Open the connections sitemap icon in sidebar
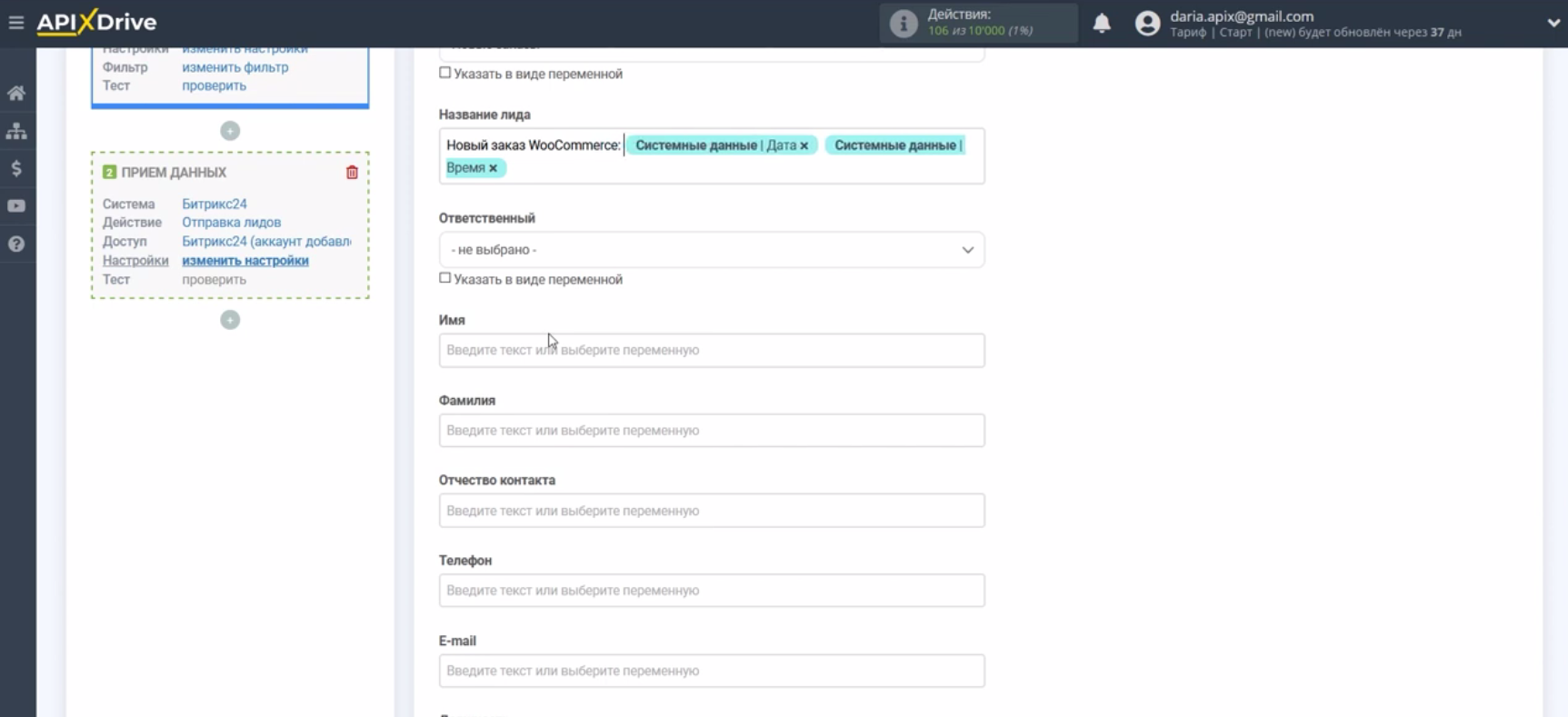Image resolution: width=1568 pixels, height=717 pixels. pos(16,131)
